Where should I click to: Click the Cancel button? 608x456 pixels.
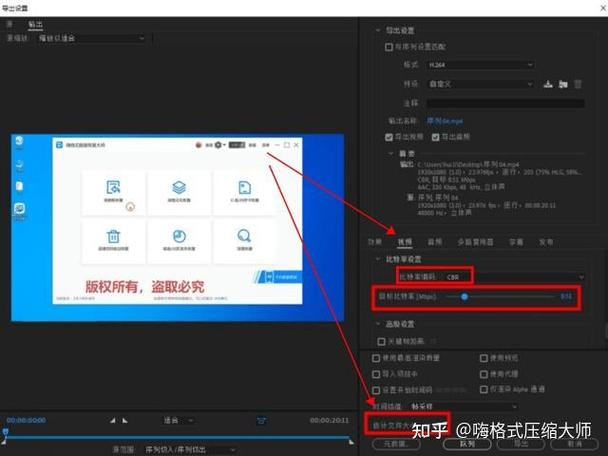point(574,444)
